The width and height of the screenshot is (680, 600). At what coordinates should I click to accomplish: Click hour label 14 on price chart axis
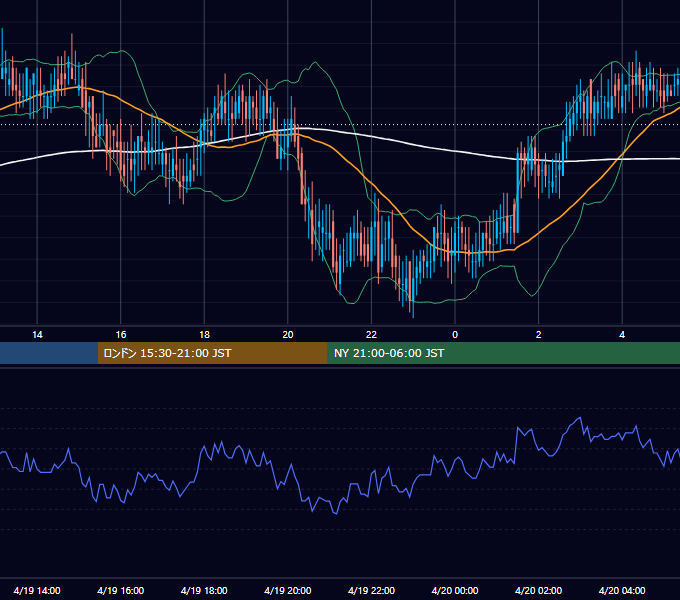[37, 335]
